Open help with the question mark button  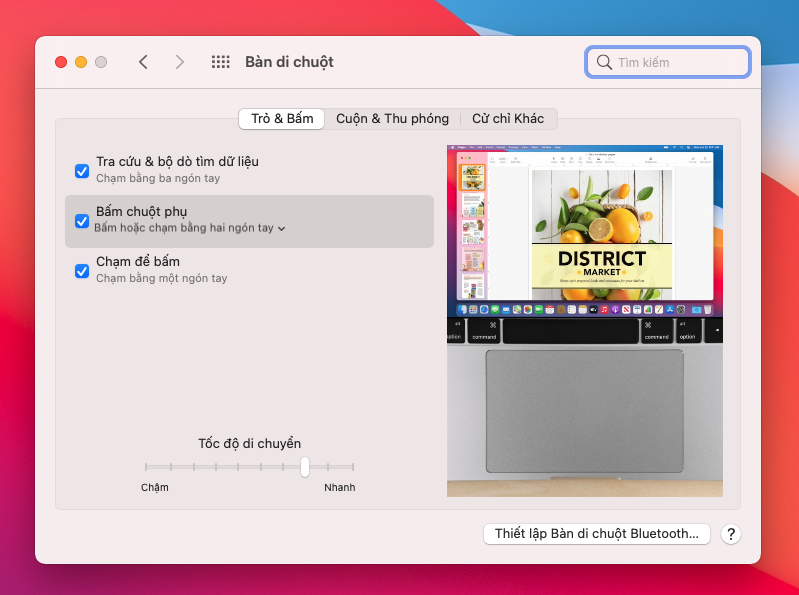[731, 534]
